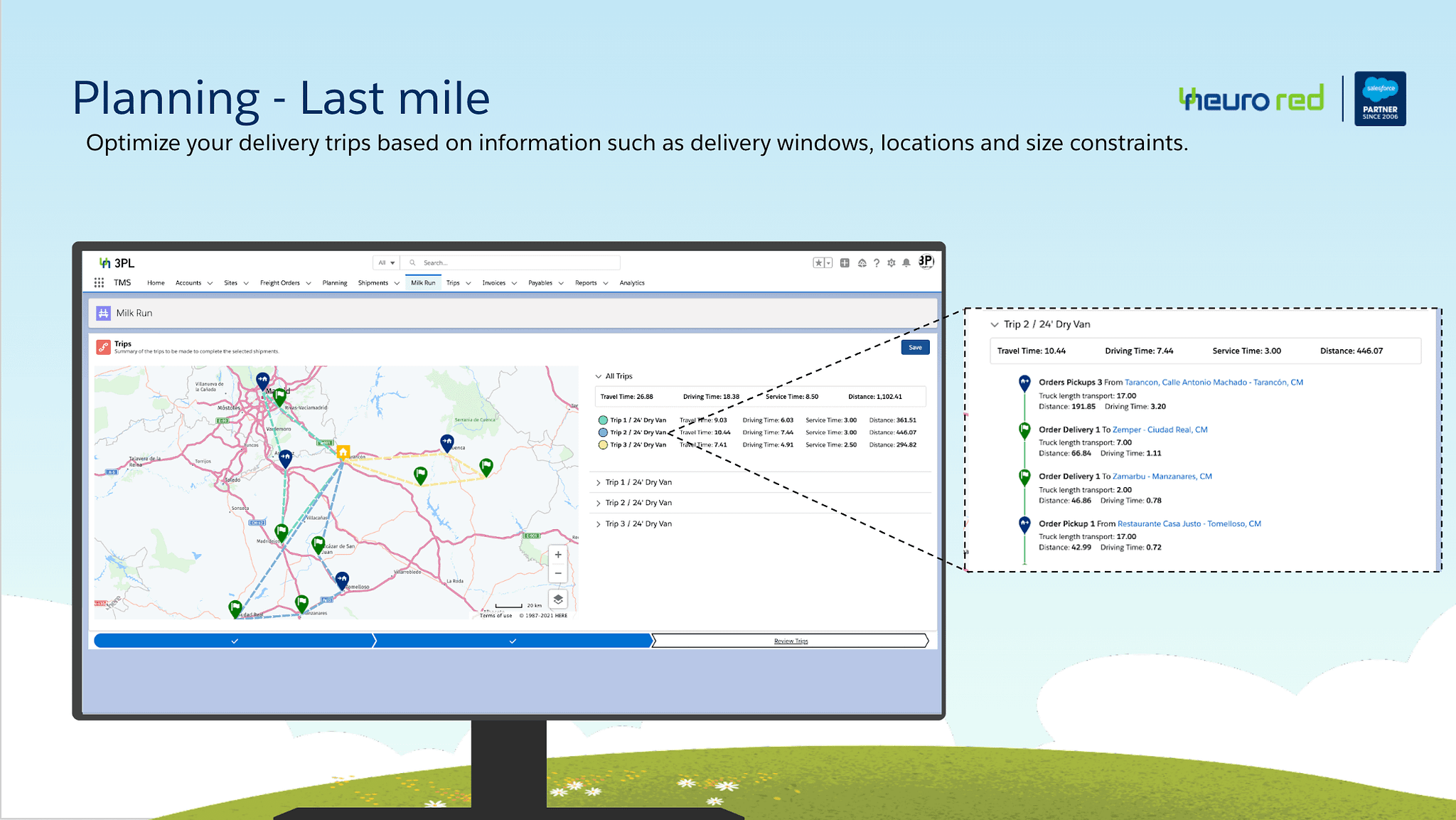Open the Shipments chevron menu

pyautogui.click(x=397, y=283)
